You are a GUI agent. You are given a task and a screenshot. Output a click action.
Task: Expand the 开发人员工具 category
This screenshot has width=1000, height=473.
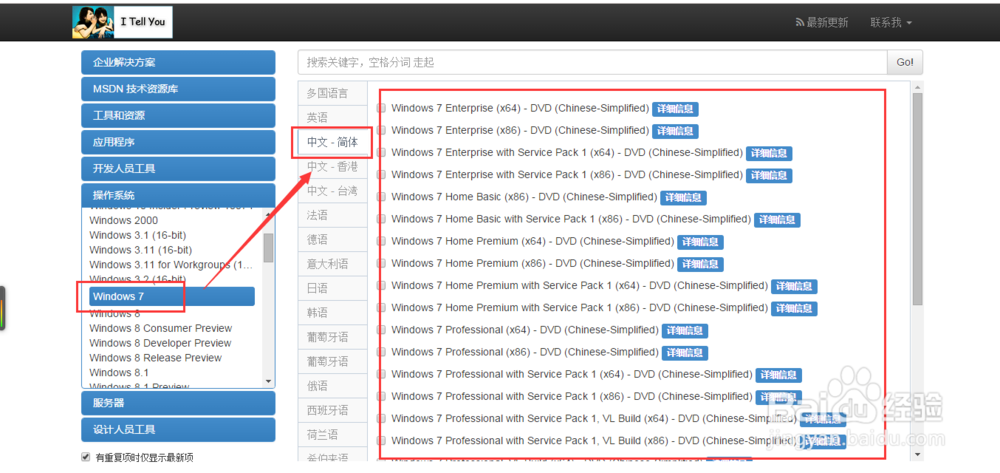[179, 169]
